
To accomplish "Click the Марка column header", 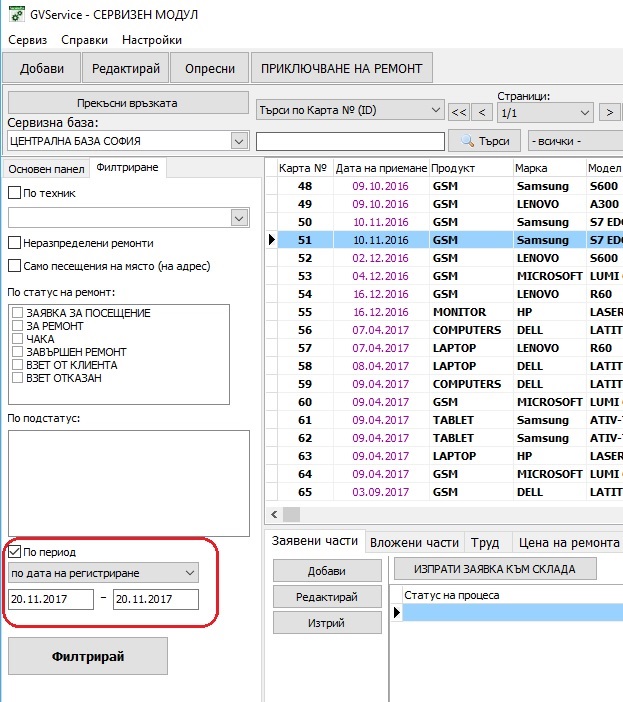I will pyautogui.click(x=550, y=168).
